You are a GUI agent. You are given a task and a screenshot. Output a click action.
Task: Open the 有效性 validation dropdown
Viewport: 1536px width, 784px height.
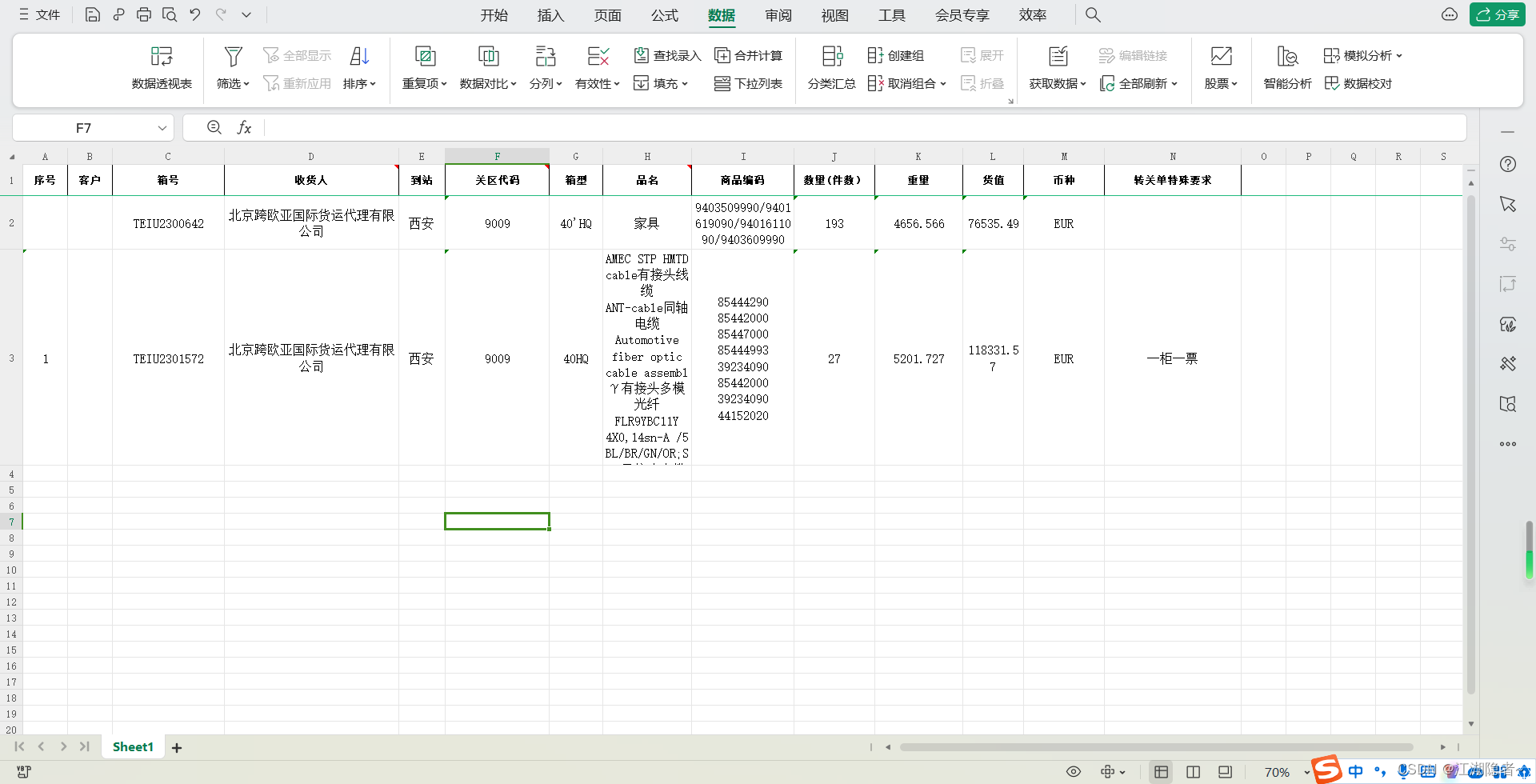tap(598, 83)
